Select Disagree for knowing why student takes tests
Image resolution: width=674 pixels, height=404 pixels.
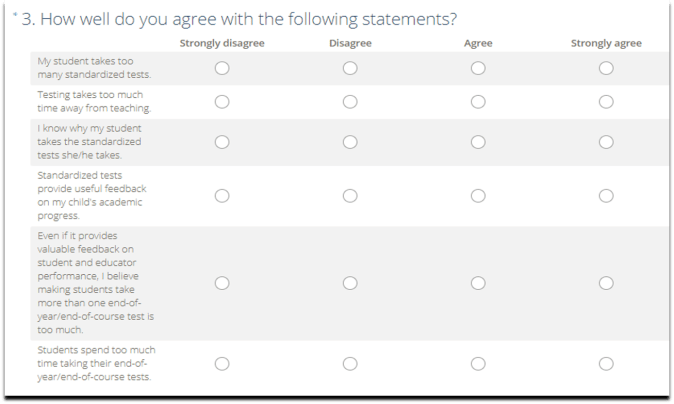pyautogui.click(x=350, y=142)
